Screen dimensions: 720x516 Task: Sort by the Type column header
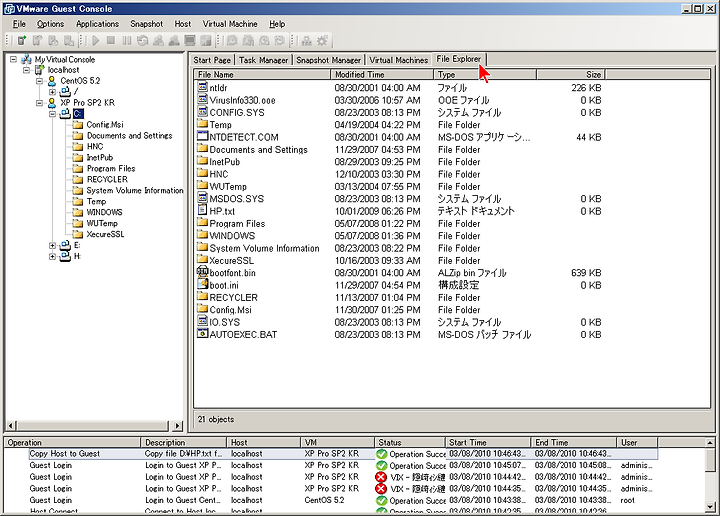click(x=485, y=74)
